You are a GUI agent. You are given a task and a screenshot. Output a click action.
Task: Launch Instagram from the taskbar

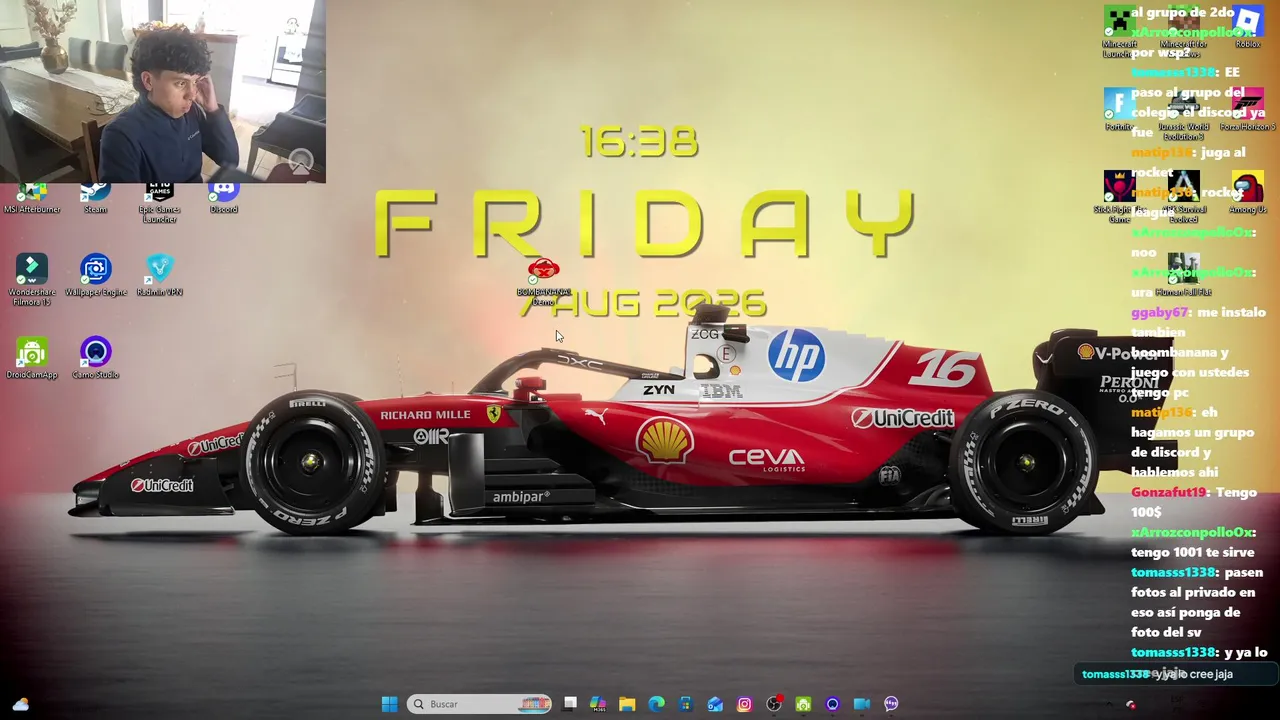[x=744, y=704]
